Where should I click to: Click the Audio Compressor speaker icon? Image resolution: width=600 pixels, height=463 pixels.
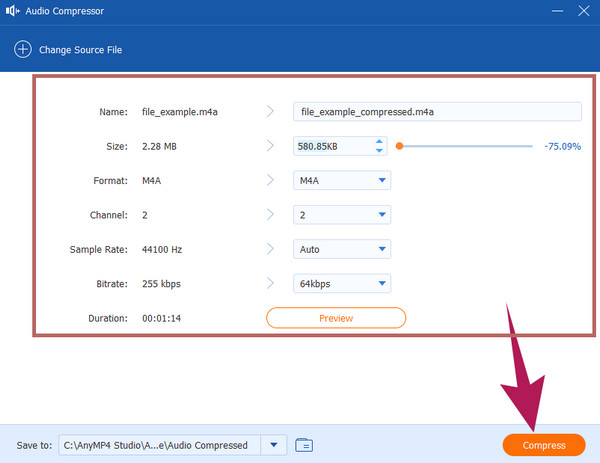(13, 11)
